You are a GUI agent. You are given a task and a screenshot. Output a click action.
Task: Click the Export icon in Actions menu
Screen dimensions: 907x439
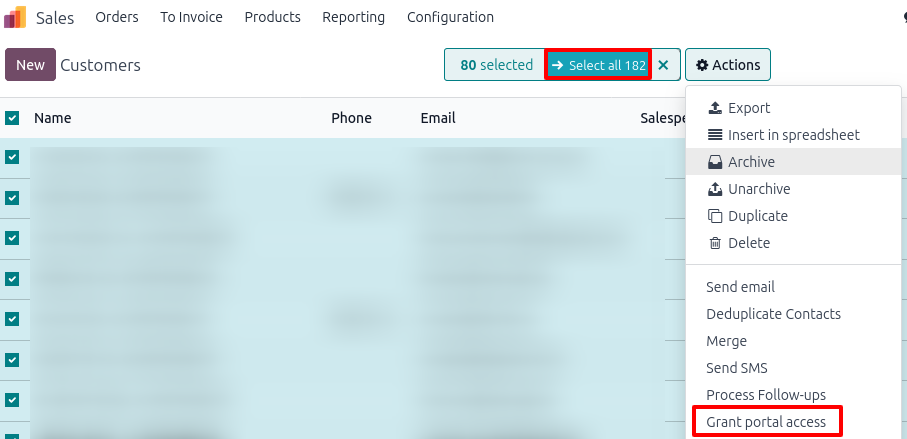click(x=714, y=108)
